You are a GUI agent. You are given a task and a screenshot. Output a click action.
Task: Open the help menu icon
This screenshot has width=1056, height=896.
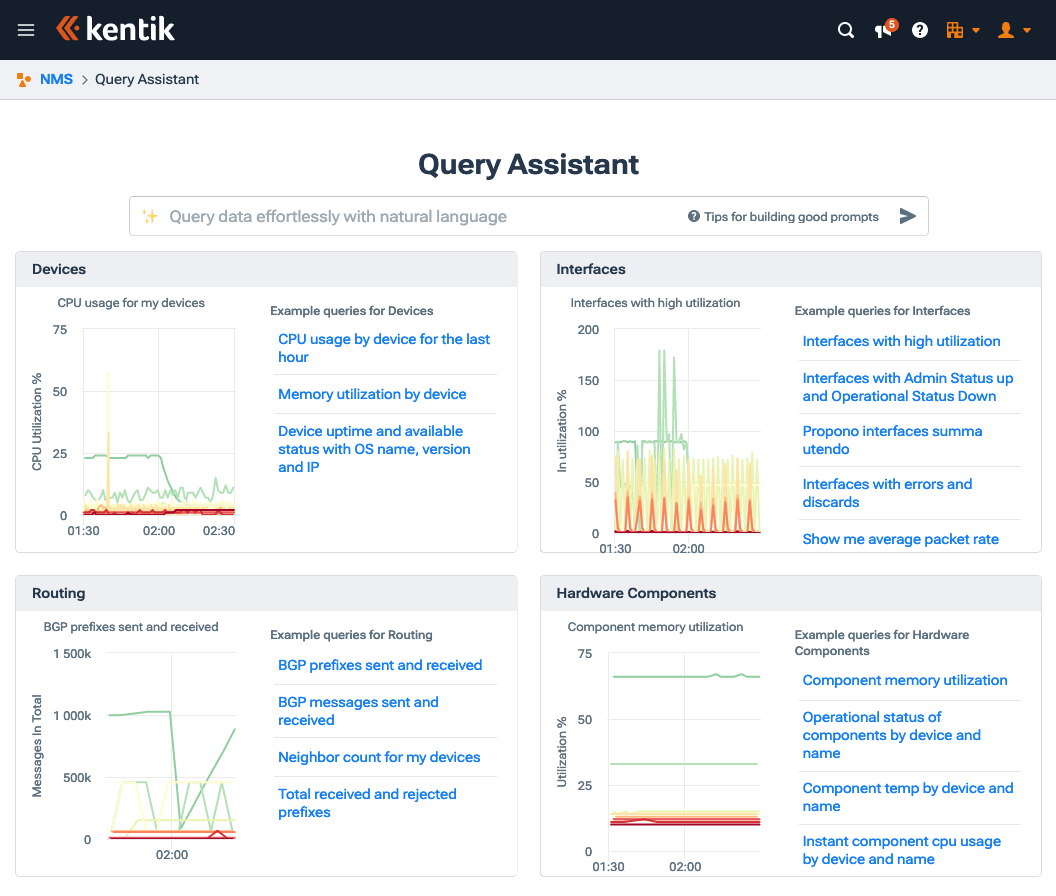pyautogui.click(x=919, y=30)
